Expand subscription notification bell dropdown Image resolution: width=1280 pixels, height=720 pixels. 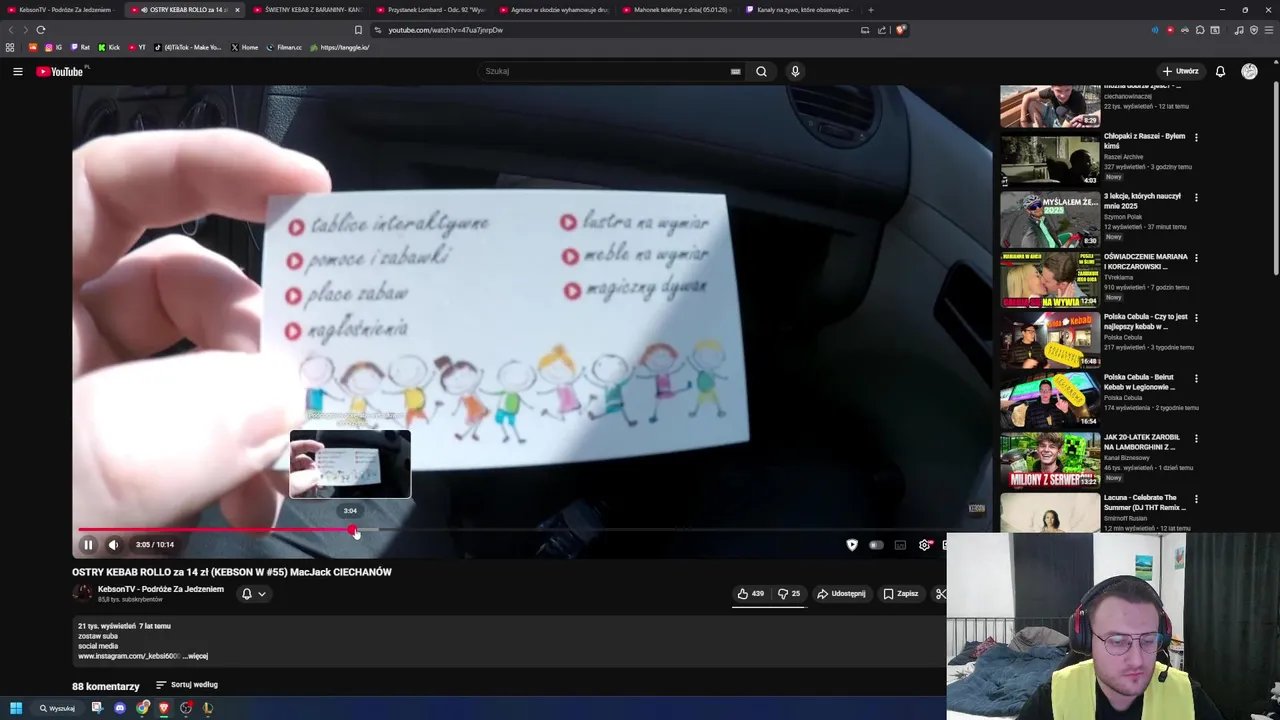[x=254, y=594]
